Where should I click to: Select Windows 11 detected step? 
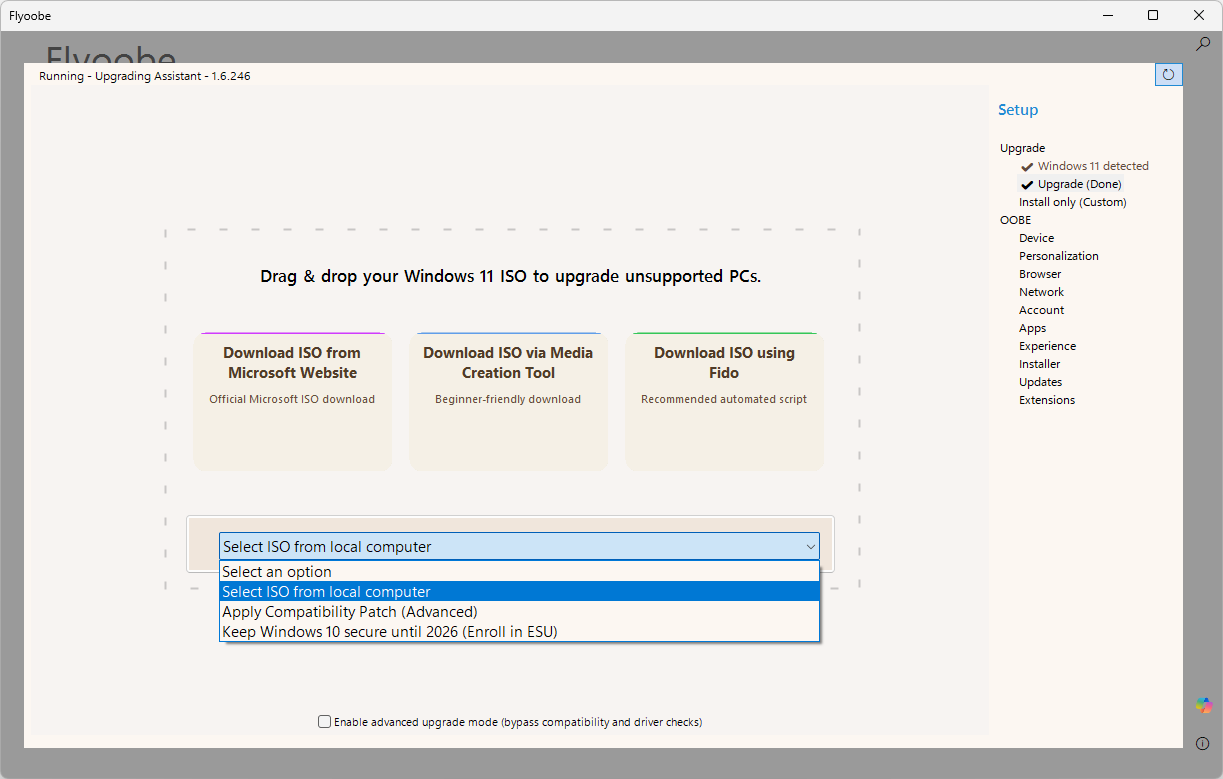tap(1093, 166)
